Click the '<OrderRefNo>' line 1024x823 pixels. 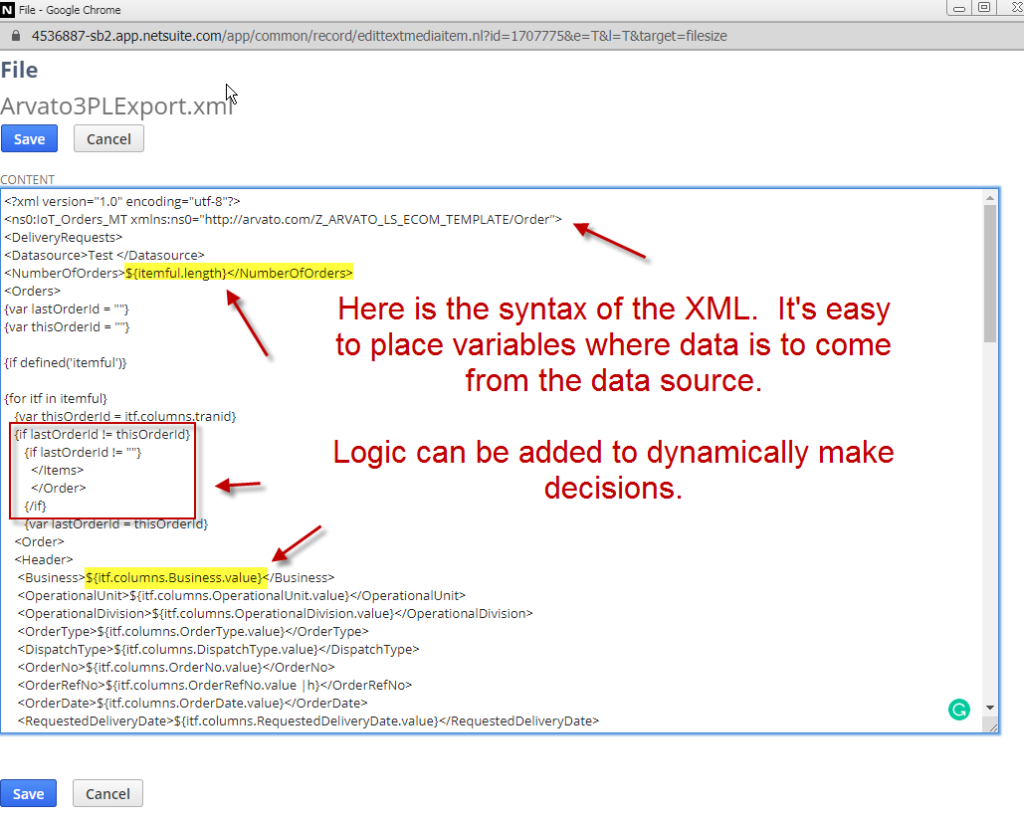click(x=215, y=685)
